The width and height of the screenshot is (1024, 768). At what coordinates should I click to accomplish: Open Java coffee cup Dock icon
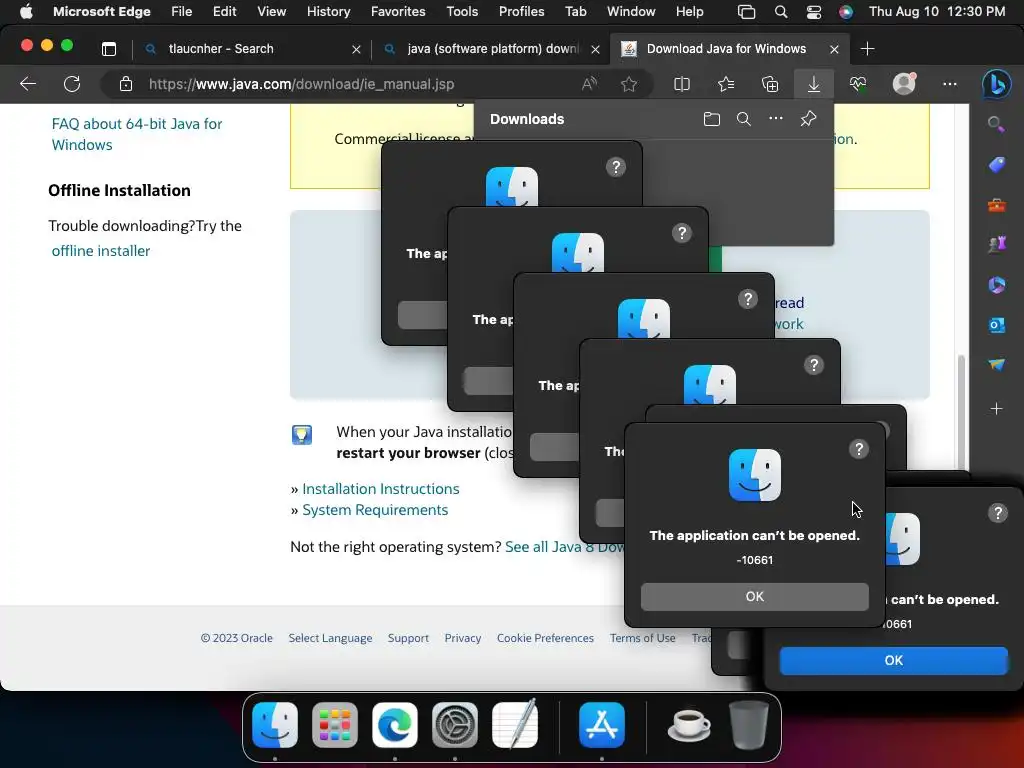click(689, 725)
